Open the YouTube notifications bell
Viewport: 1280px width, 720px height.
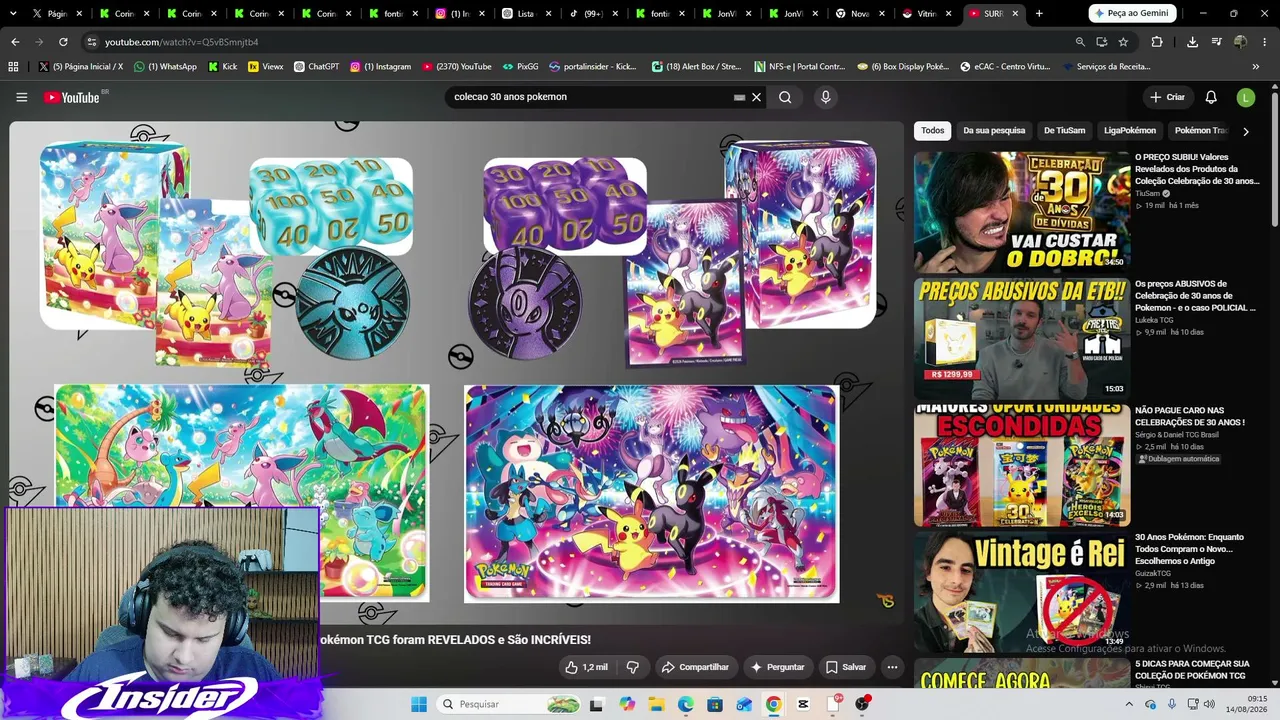pyautogui.click(x=1211, y=97)
